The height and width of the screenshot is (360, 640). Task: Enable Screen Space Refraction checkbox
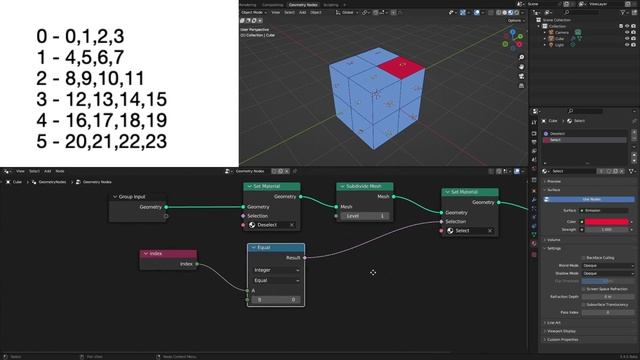584,289
